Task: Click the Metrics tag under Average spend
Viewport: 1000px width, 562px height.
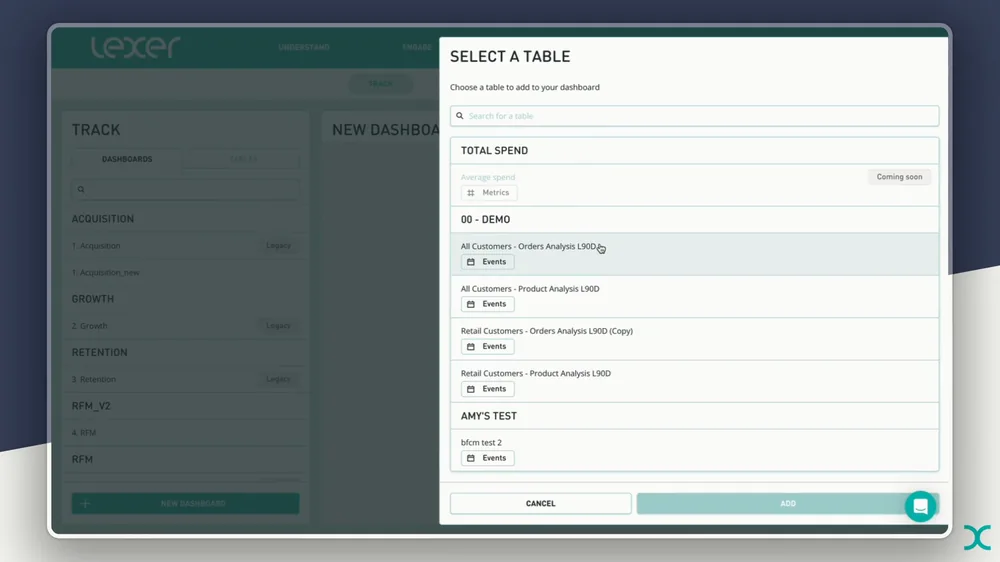Action: pos(489,193)
